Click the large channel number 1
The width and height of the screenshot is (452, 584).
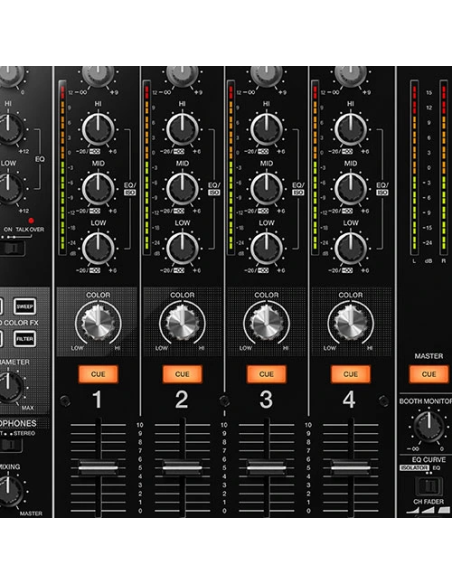97,400
